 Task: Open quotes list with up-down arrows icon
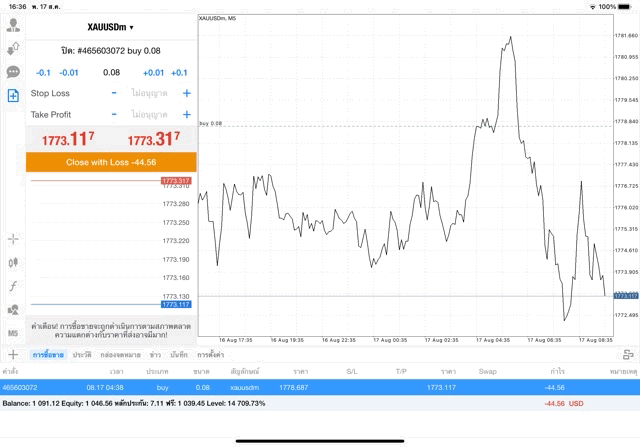(x=13, y=48)
